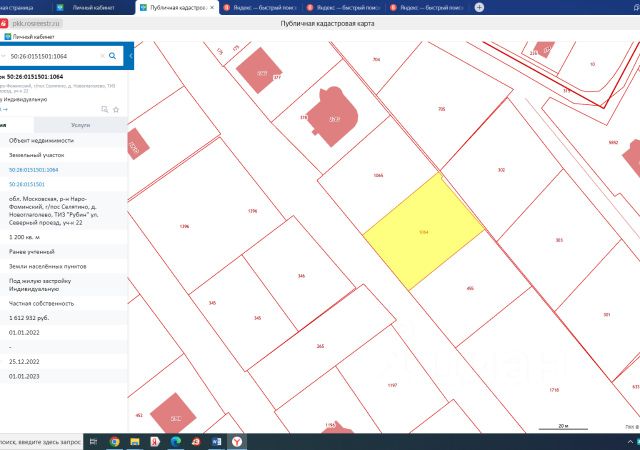Click the 20 м map scale bar
Screen dimensions: 640x450
click(x=563, y=427)
